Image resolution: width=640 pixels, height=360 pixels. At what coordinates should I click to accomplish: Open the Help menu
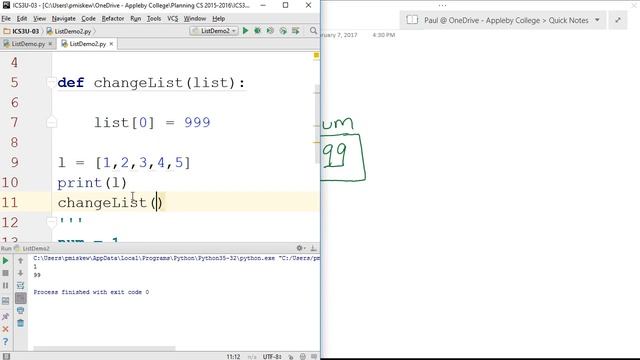point(218,18)
